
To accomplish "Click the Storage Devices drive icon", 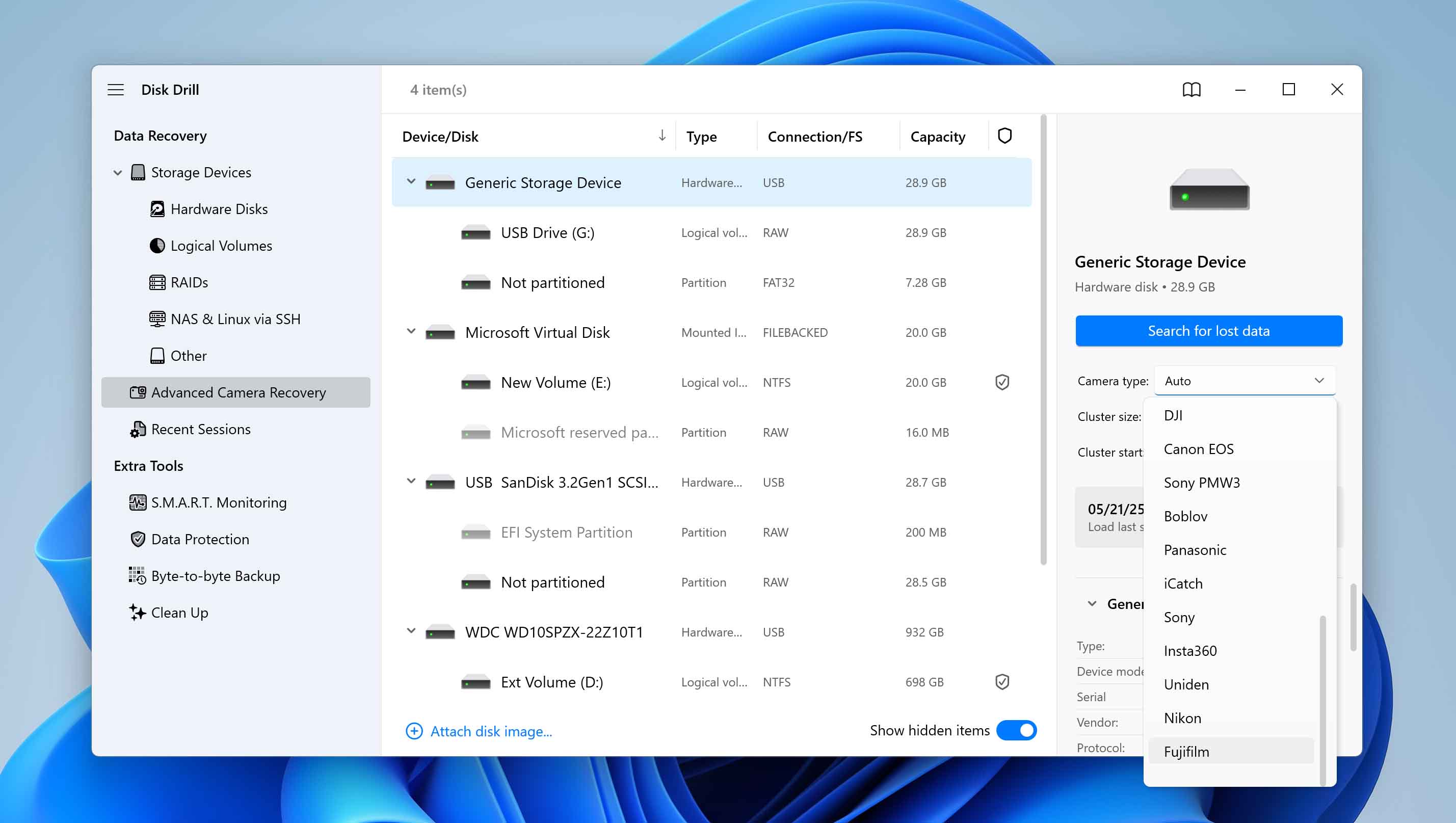I will click(138, 172).
